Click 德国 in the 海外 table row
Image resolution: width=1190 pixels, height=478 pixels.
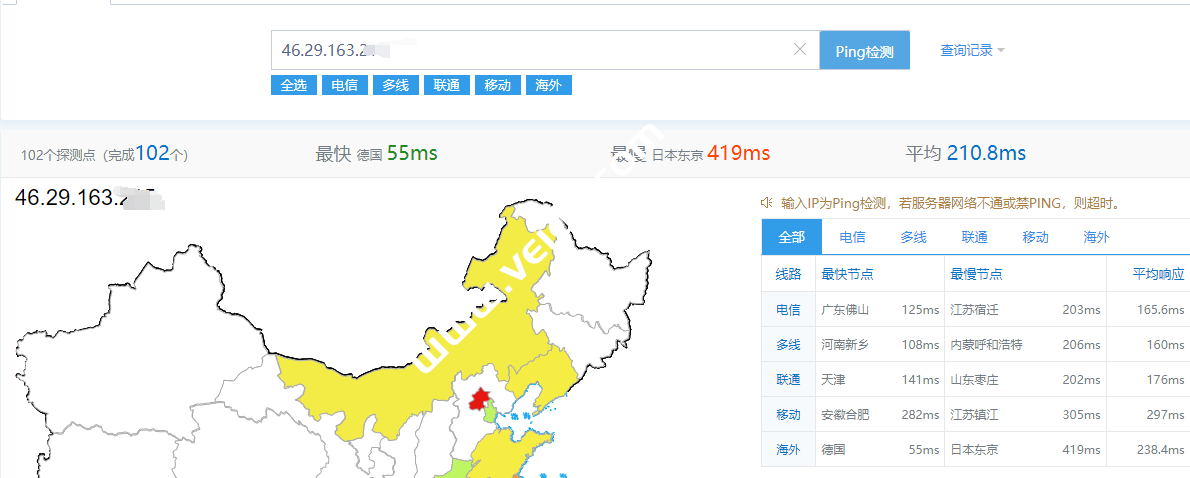[833, 449]
